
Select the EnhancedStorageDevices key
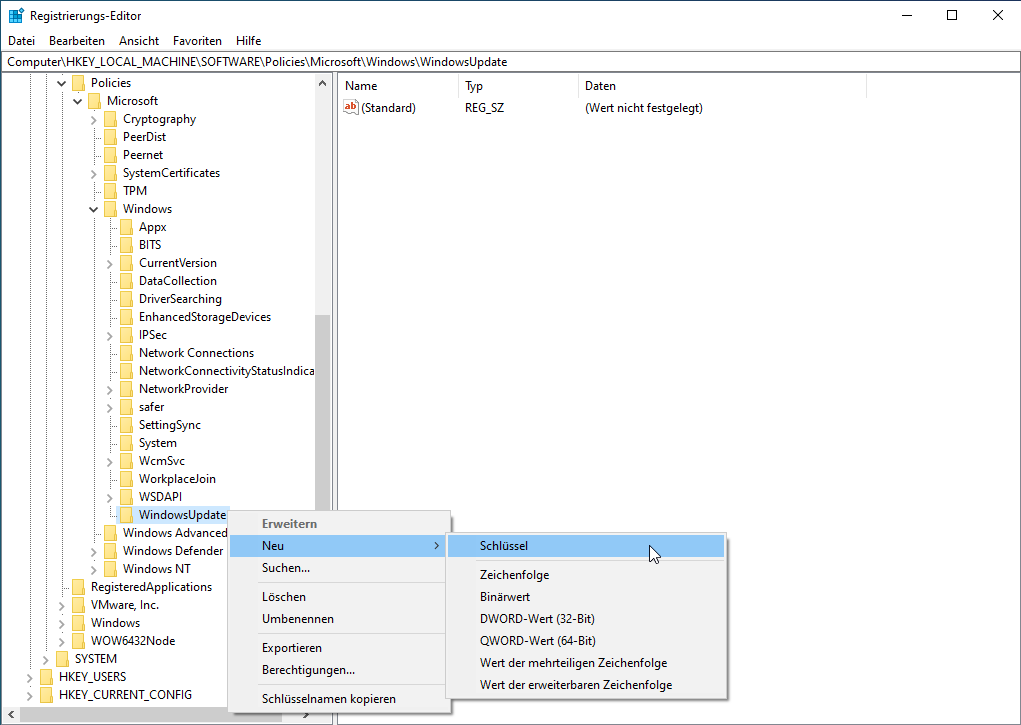[x=205, y=317]
